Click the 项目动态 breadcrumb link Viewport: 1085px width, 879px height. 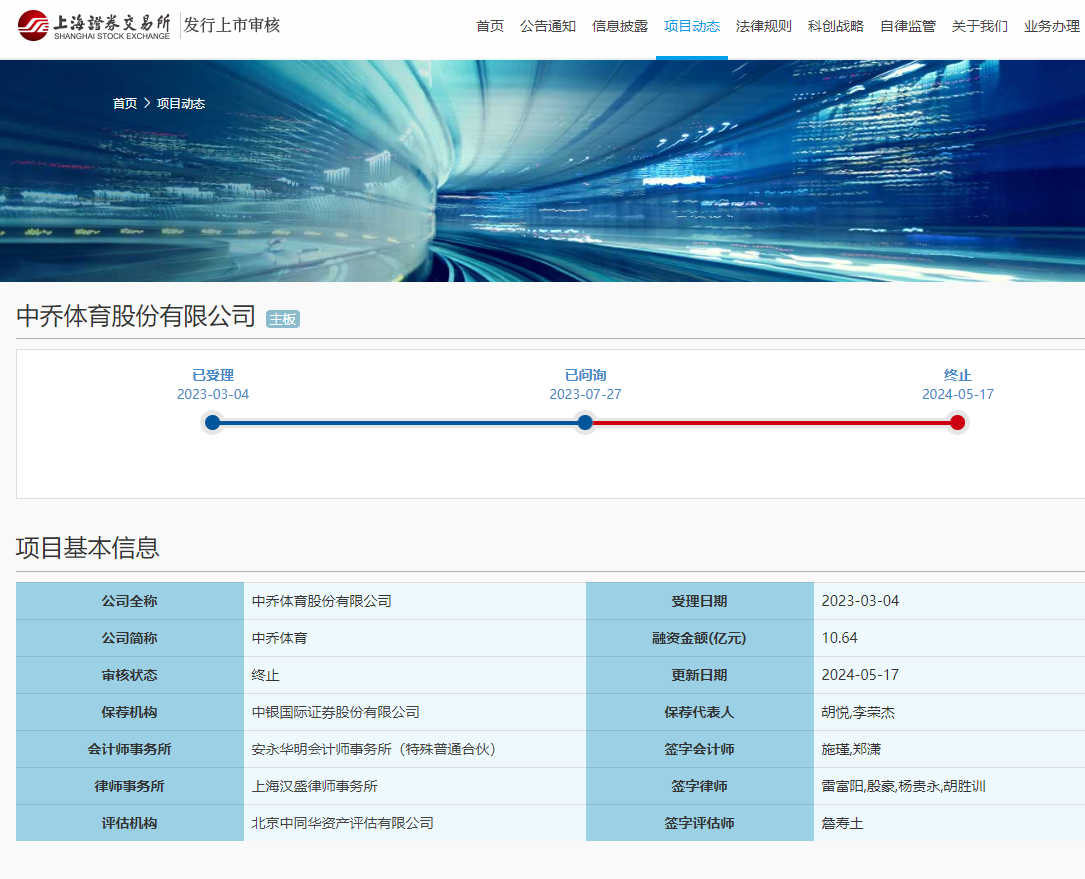click(x=181, y=103)
